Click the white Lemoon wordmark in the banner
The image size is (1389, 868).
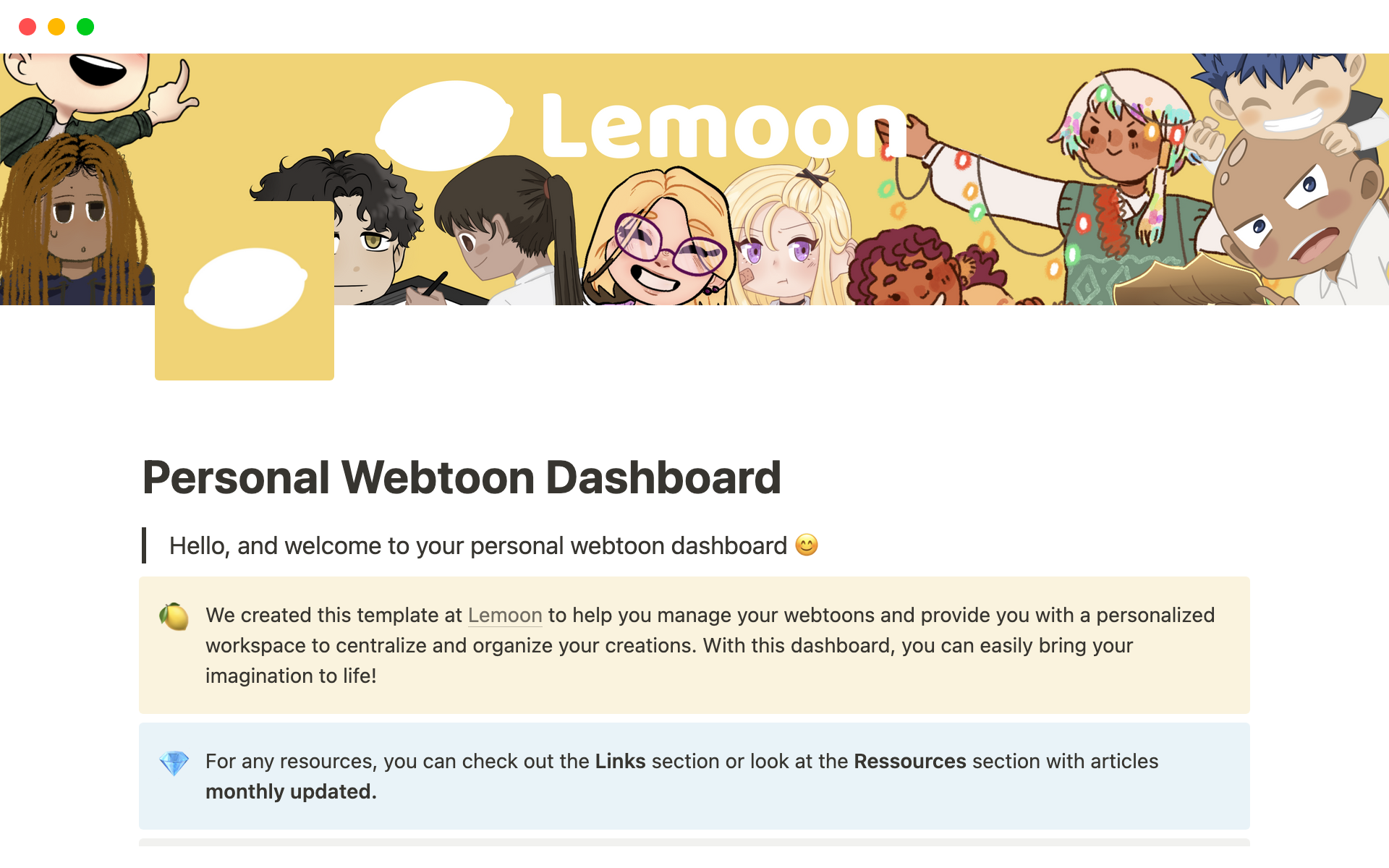pyautogui.click(x=723, y=127)
